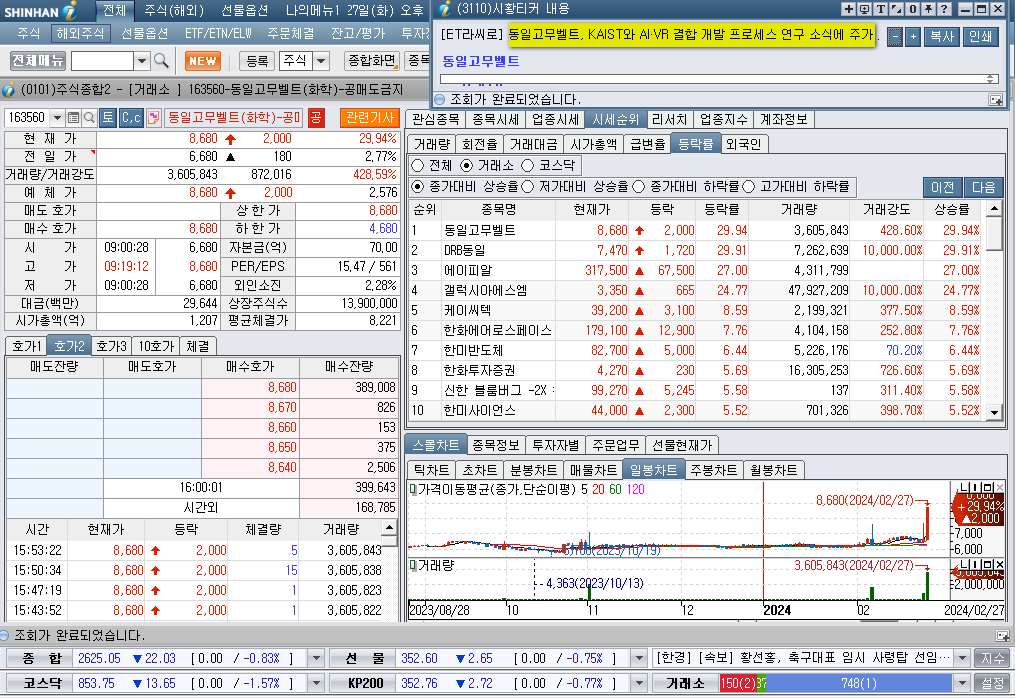Click the ranking table vertical scrollbar thumb
Viewport: 1015px width, 698px height.
coord(994,233)
